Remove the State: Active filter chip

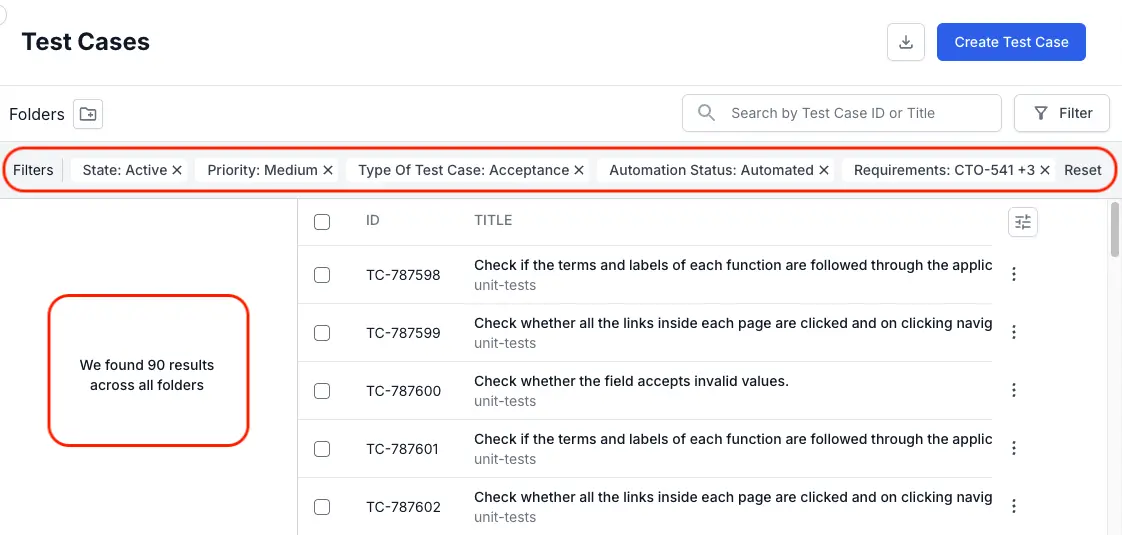177,170
